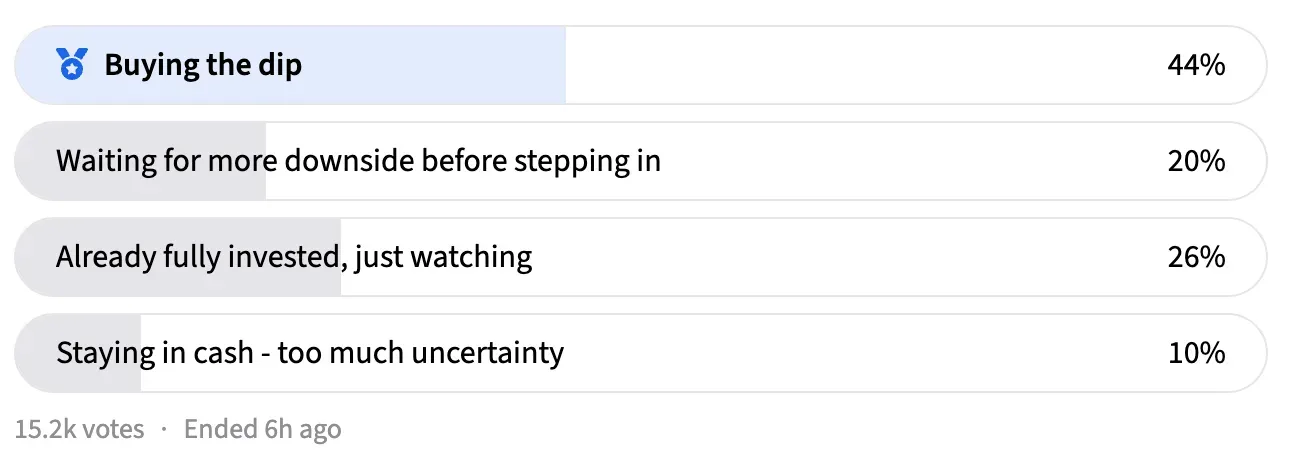This screenshot has width=1299, height=462.
Task: Click gray fill of Staying in cash bar
Action: [x=78, y=353]
